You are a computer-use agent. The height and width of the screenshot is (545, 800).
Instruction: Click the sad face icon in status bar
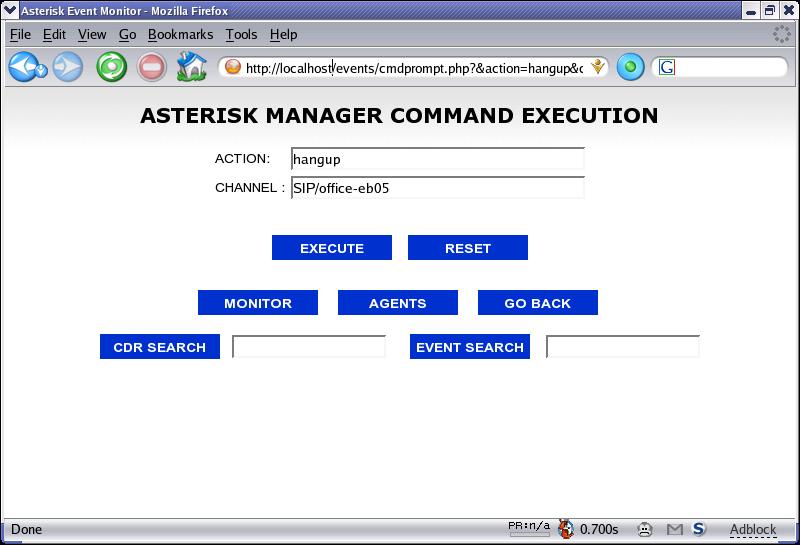point(646,529)
